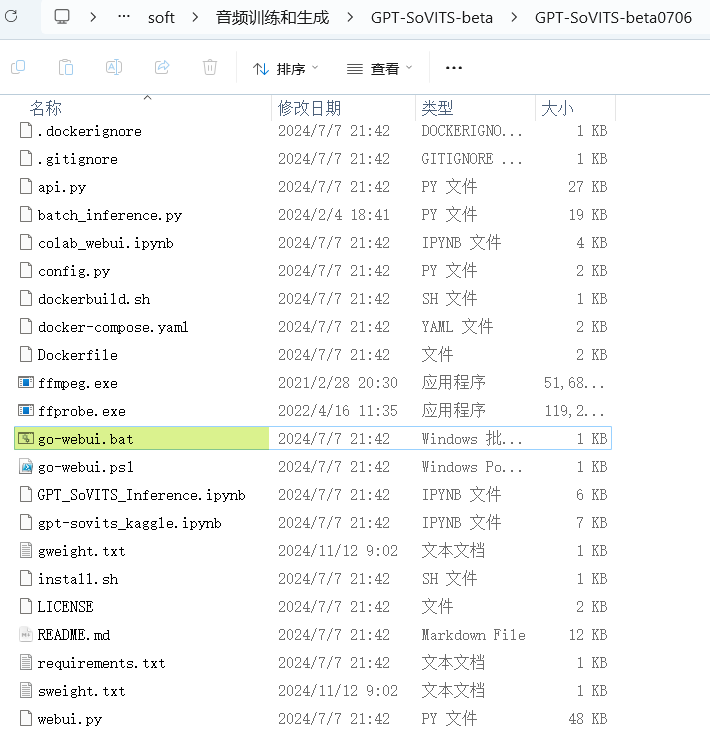Viewport: 710px width, 730px height.
Task: Select the api.py file icon
Action: pyautogui.click(x=26, y=187)
